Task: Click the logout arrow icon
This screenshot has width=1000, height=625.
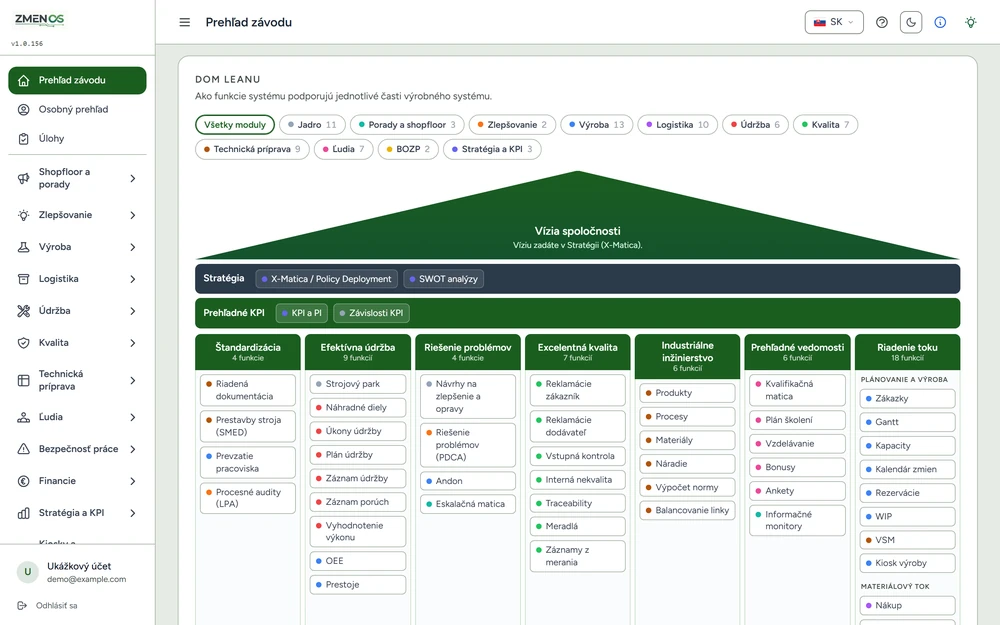Action: pos(22,605)
